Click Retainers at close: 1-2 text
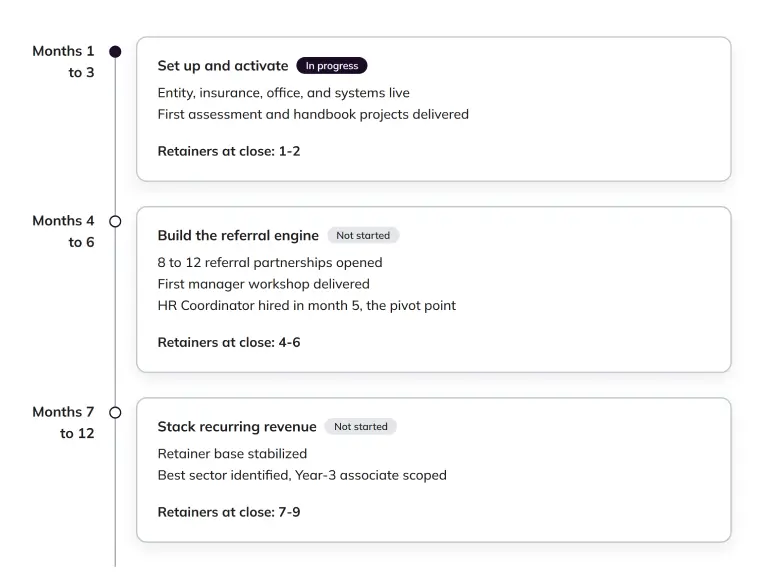Image resolution: width=772 pixels, height=582 pixels. point(229,151)
